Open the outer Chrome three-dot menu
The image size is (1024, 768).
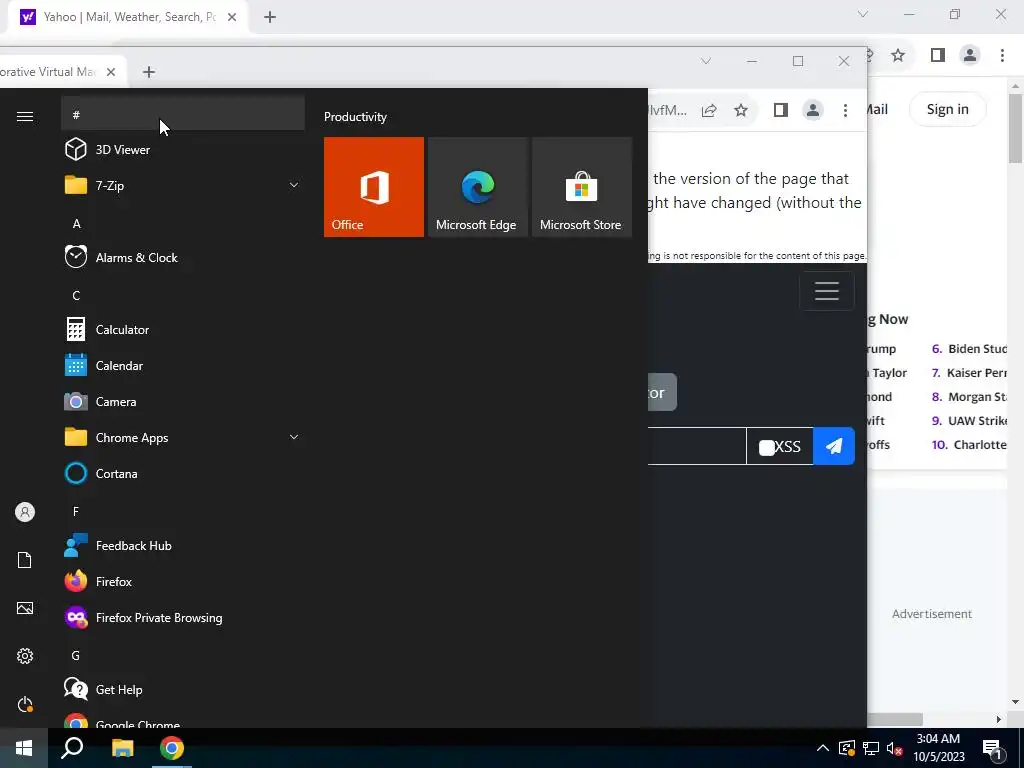[x=1002, y=55]
